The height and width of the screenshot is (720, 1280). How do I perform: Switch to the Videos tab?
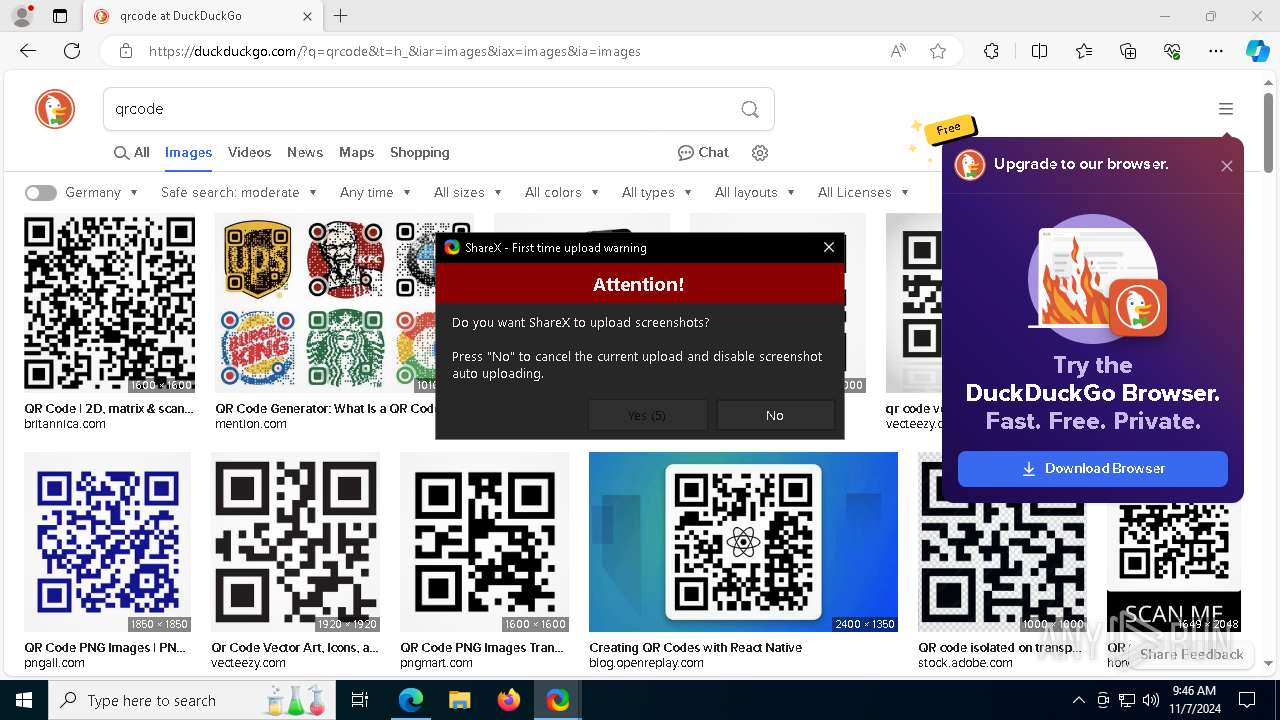(x=249, y=153)
